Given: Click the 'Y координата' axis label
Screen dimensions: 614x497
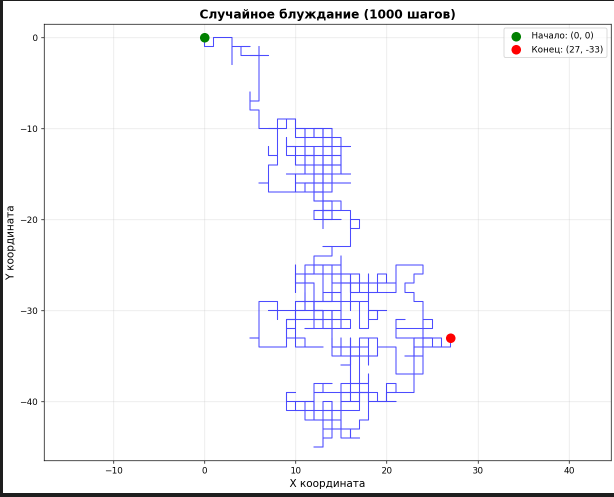Looking at the screenshot, I should (10, 242).
